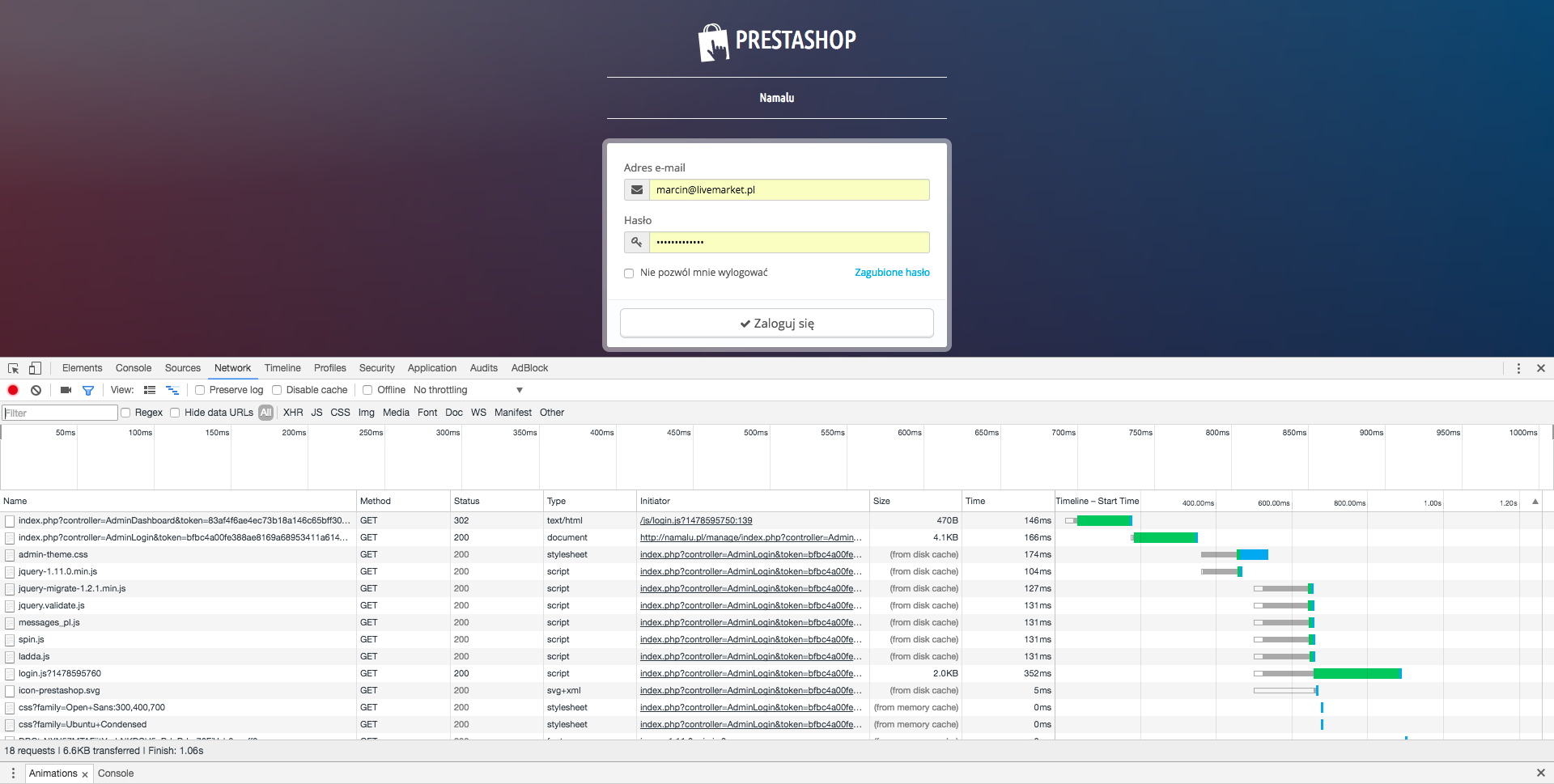The image size is (1554, 784).
Task: Sort requests by the Size column header
Action: [915, 502]
